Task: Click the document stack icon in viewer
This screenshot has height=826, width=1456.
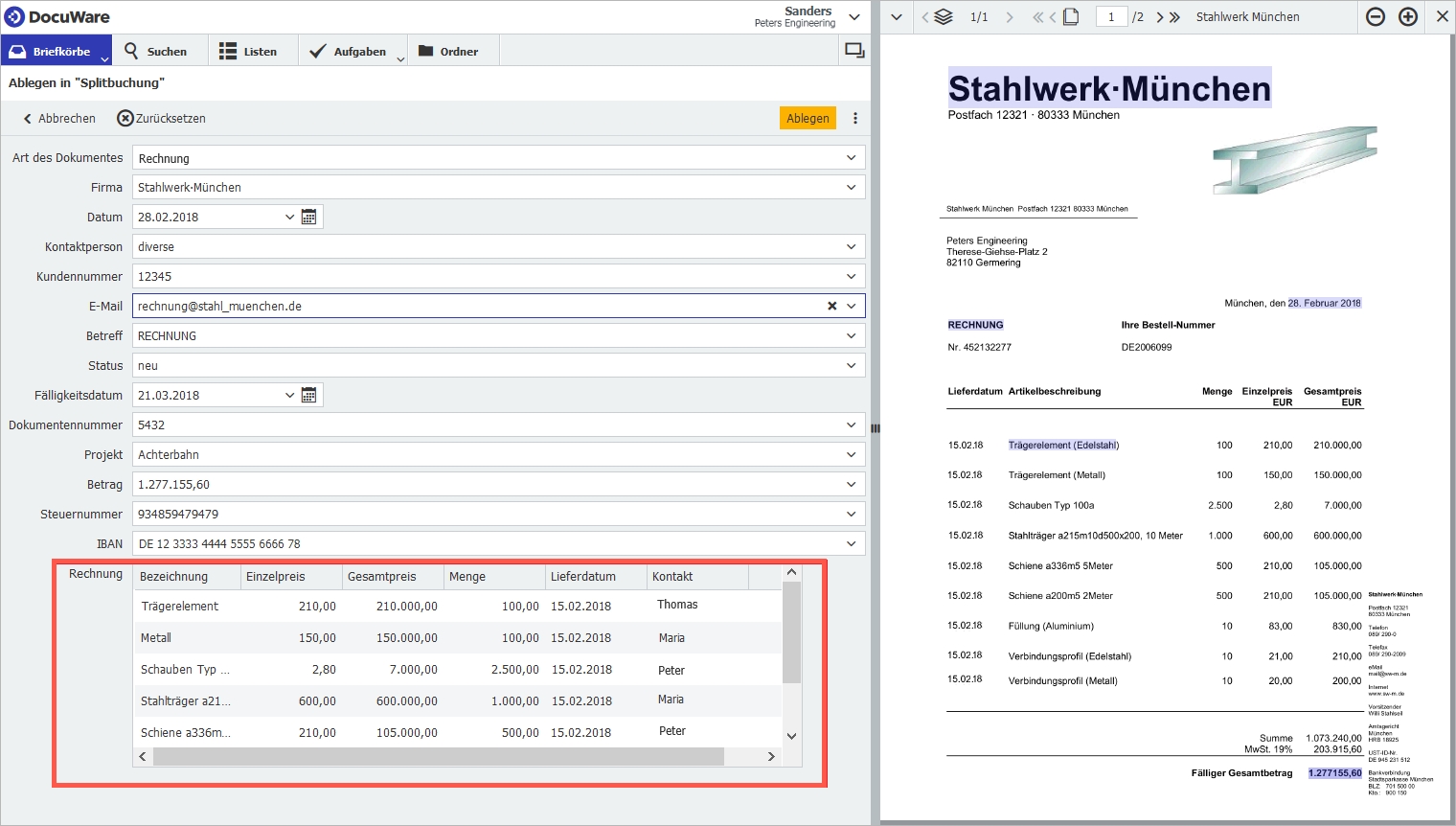Action: coord(944,17)
